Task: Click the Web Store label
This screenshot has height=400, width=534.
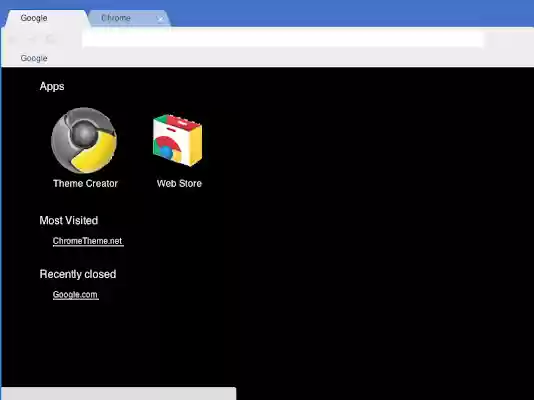Action: [x=179, y=183]
